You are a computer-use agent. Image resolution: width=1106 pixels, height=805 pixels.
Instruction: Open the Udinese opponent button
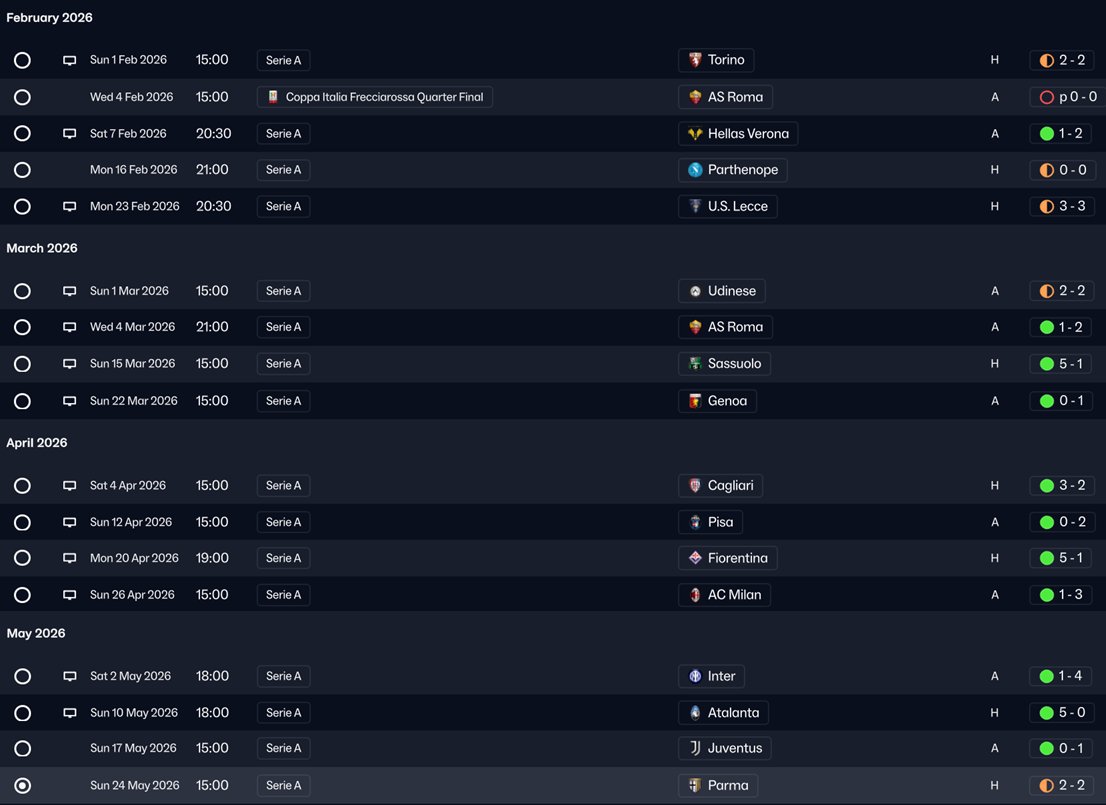click(722, 291)
